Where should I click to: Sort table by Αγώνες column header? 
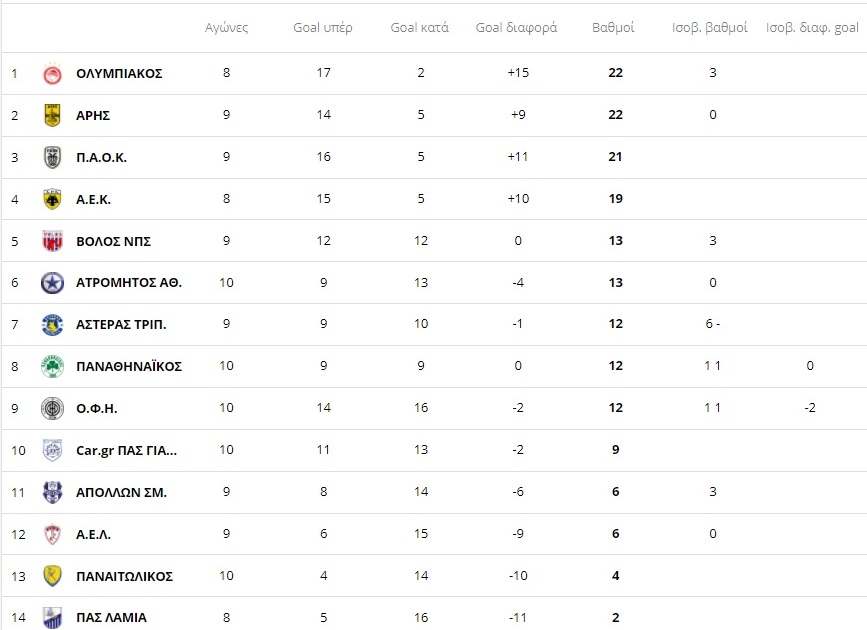coord(226,27)
